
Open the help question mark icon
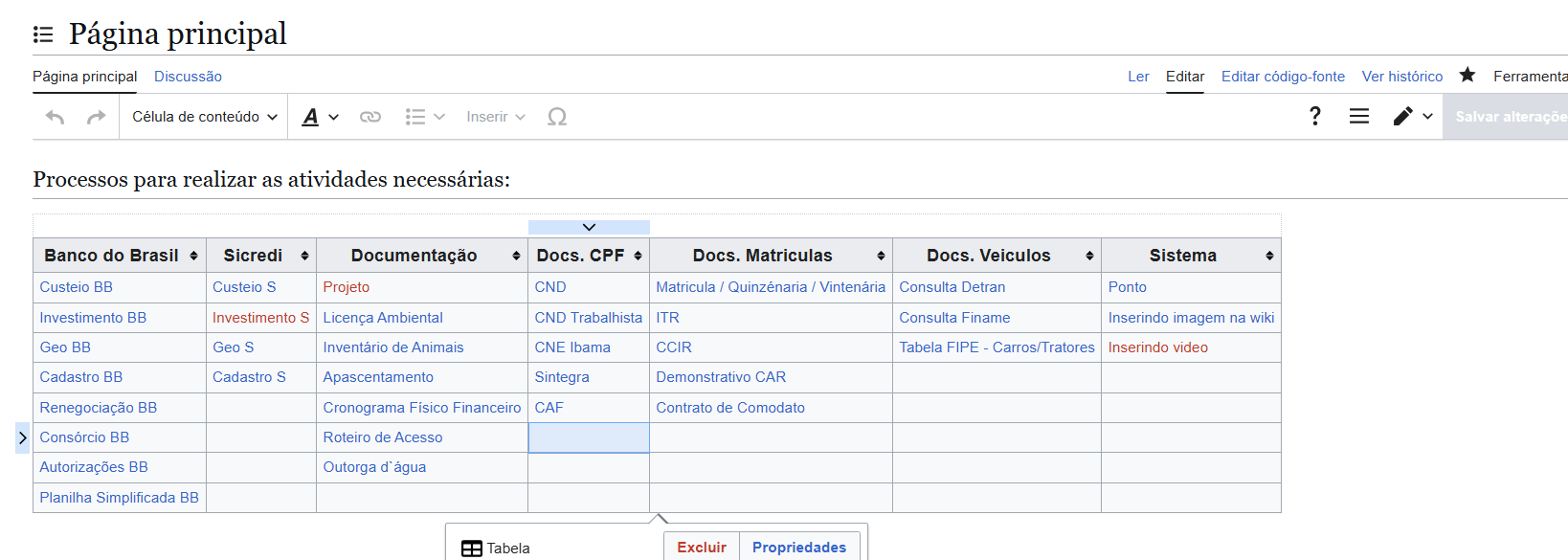point(1315,116)
